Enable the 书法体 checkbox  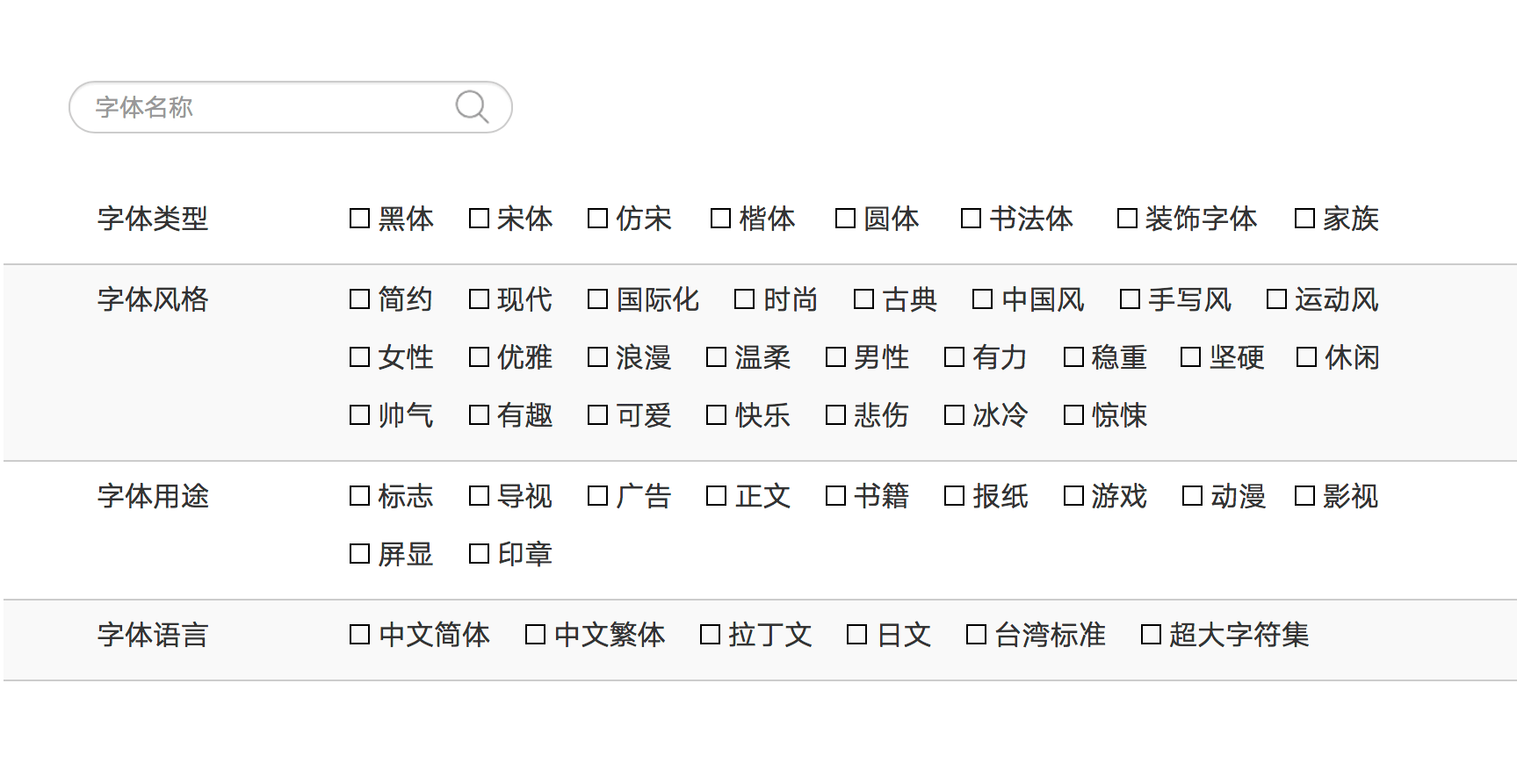click(971, 219)
